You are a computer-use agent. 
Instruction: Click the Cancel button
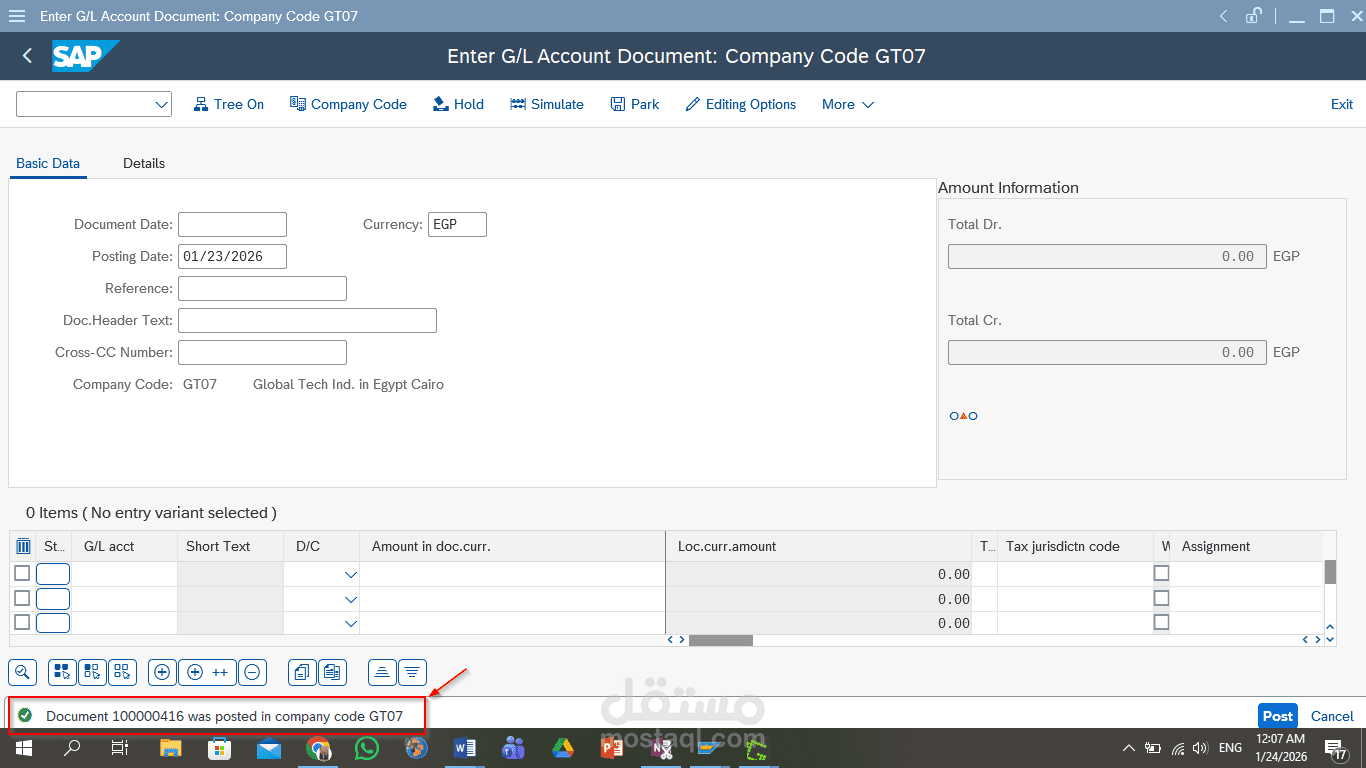click(1332, 716)
